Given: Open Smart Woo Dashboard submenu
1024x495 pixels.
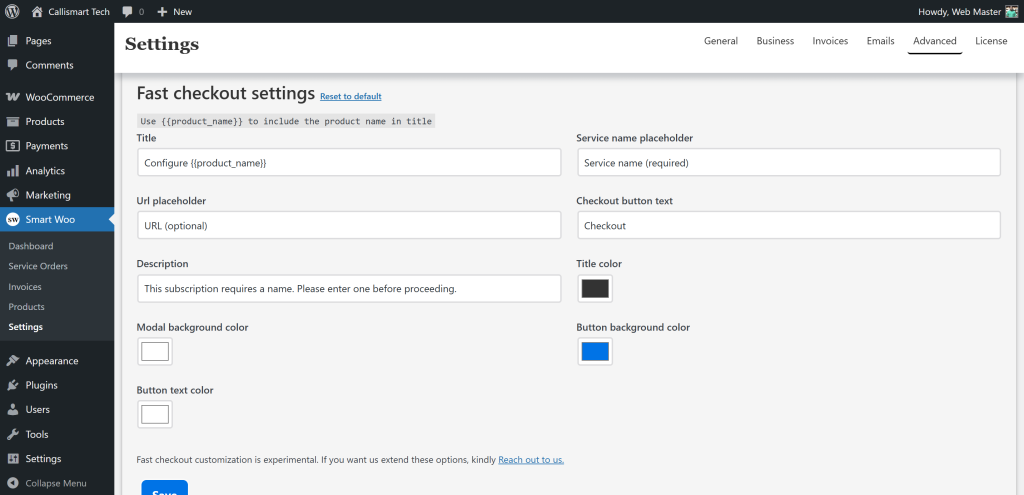Looking at the screenshot, I should coord(31,246).
